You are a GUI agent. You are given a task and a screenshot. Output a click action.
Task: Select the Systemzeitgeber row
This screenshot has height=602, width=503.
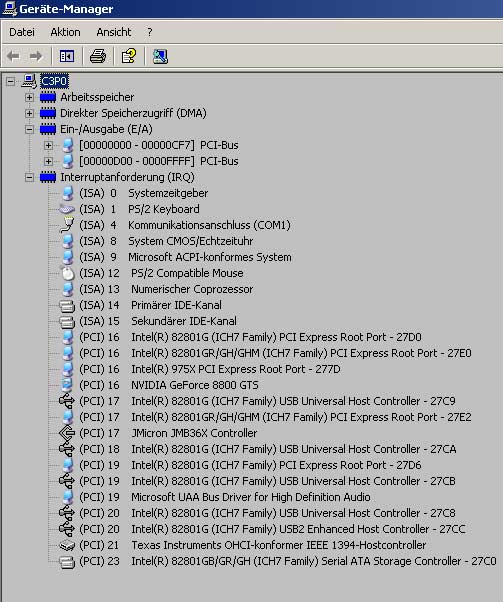point(144,193)
